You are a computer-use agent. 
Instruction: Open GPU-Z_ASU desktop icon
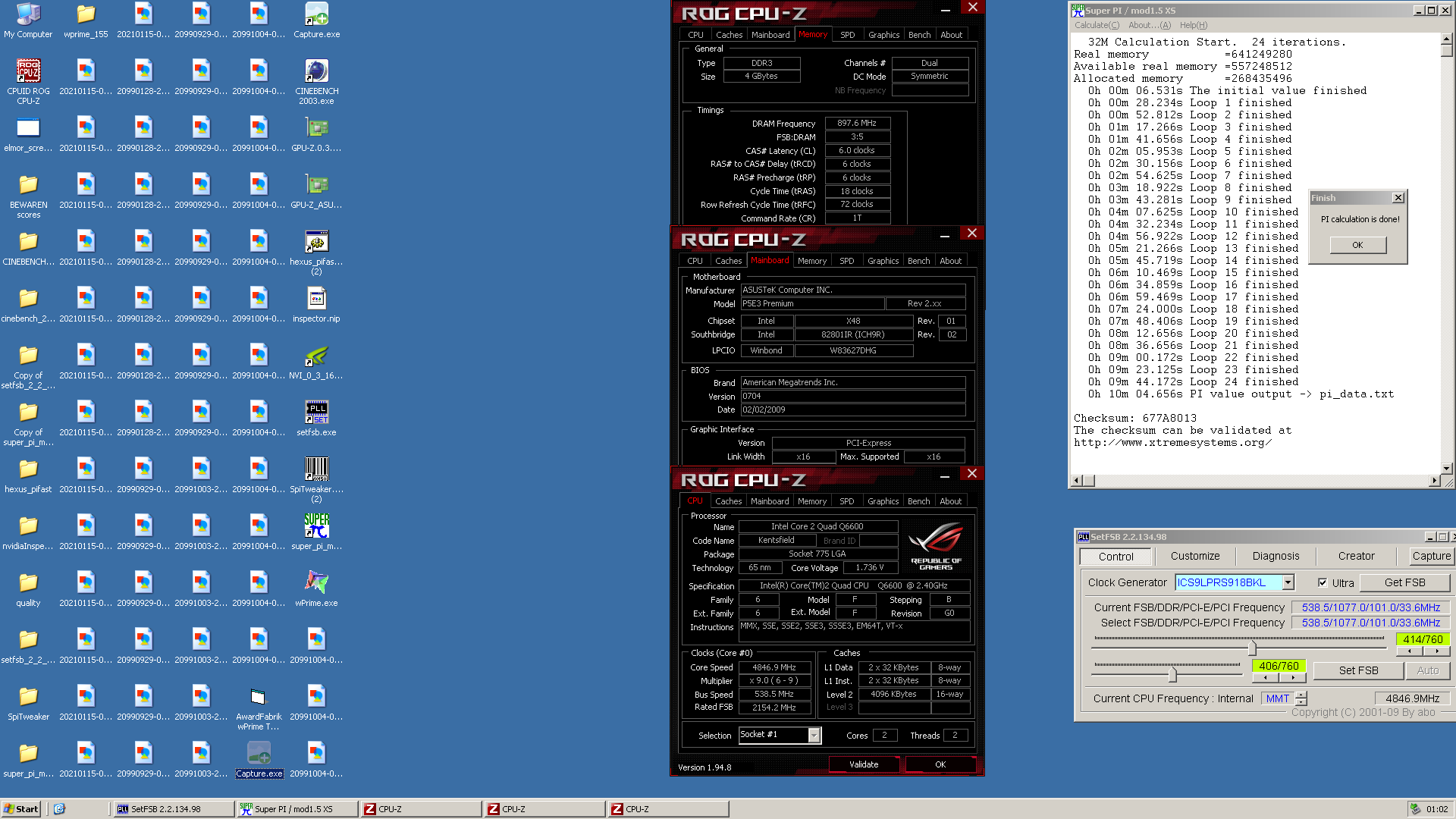coord(316,190)
